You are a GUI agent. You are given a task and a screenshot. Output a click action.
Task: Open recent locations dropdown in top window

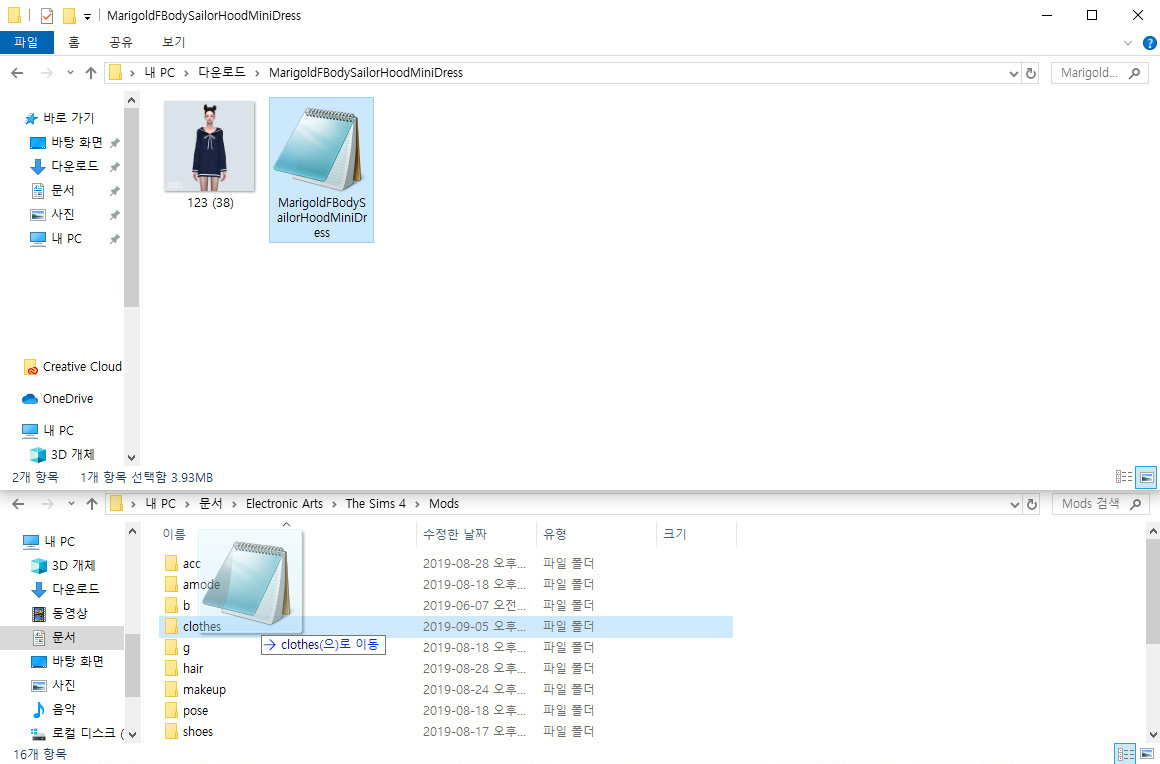[x=70, y=72]
